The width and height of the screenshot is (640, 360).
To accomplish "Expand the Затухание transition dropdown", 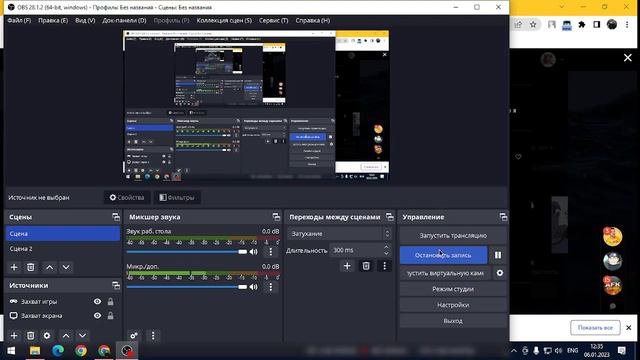I will (x=339, y=234).
